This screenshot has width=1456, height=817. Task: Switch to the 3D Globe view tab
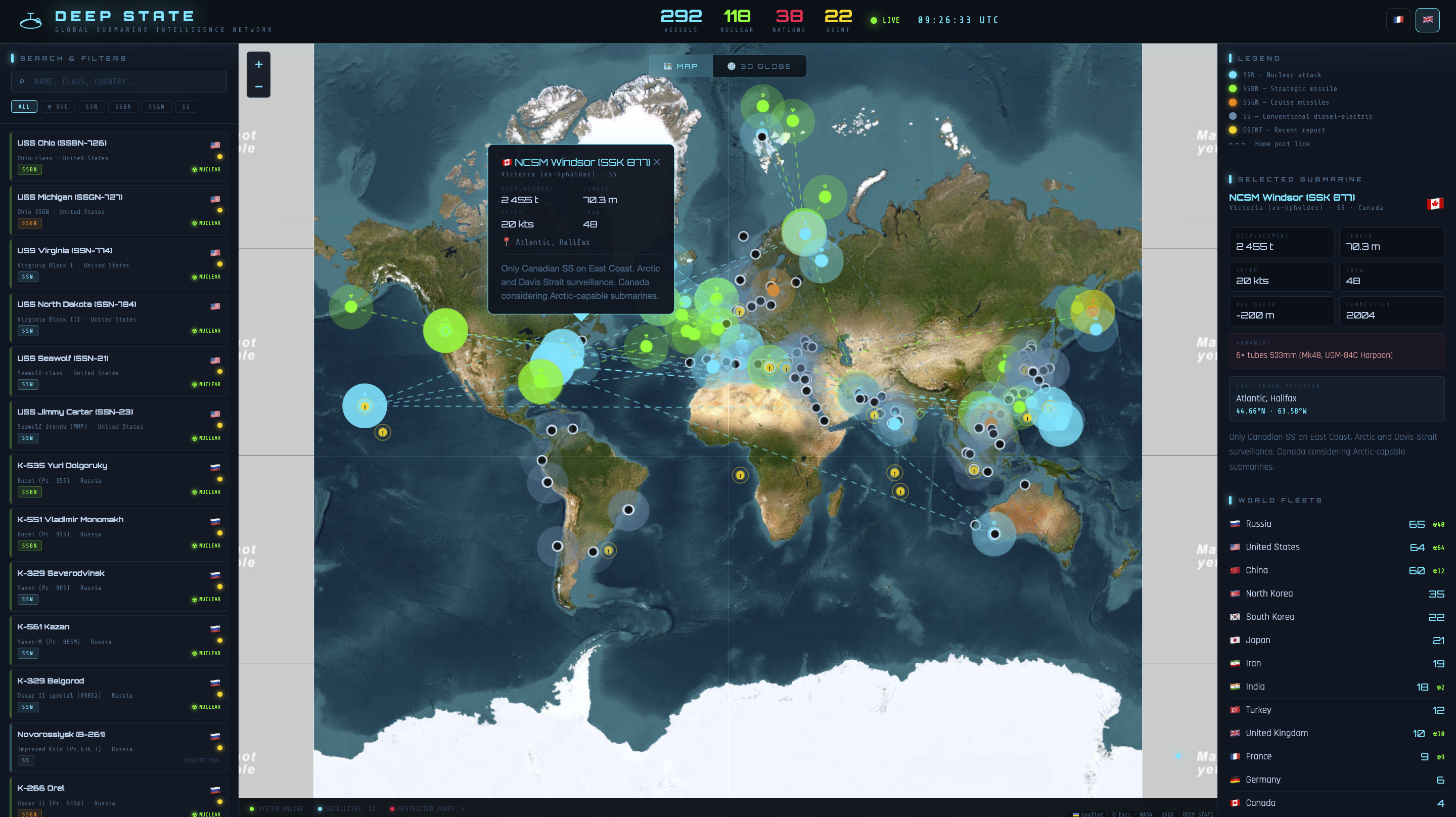(x=759, y=66)
